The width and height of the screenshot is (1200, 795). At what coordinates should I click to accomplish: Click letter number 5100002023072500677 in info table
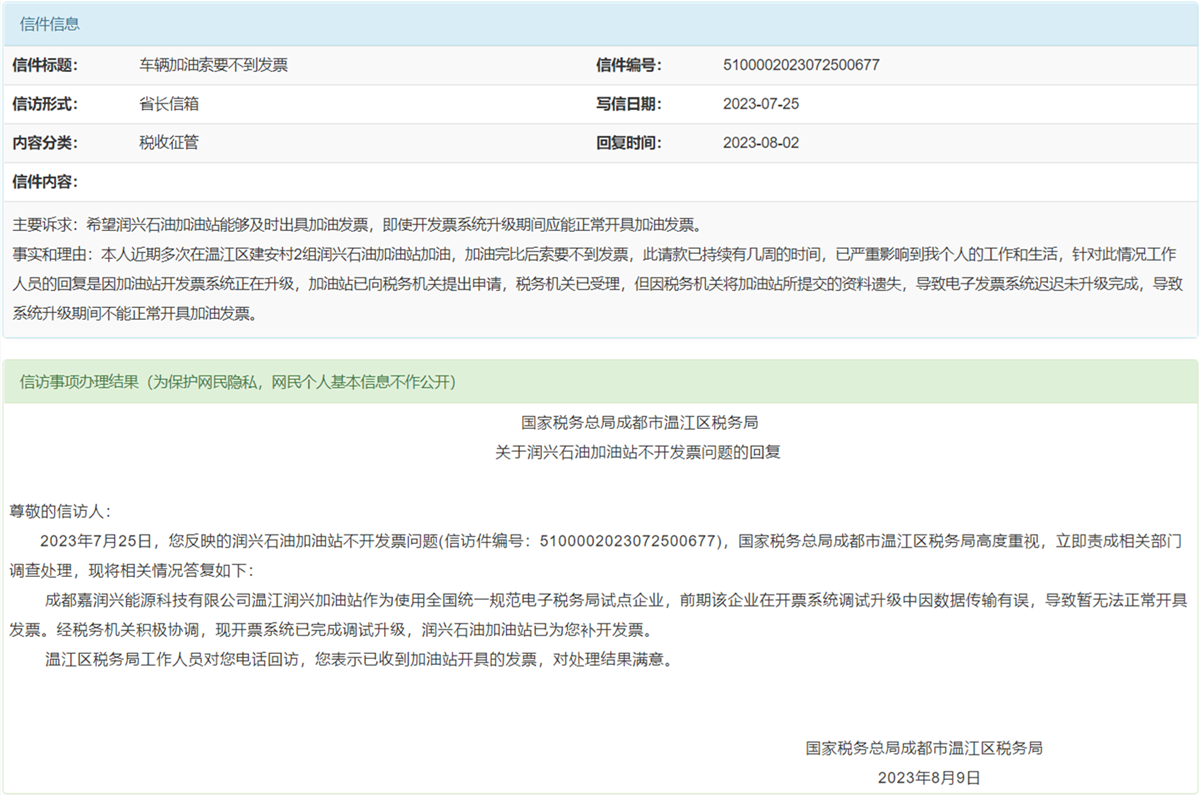pyautogui.click(x=801, y=65)
